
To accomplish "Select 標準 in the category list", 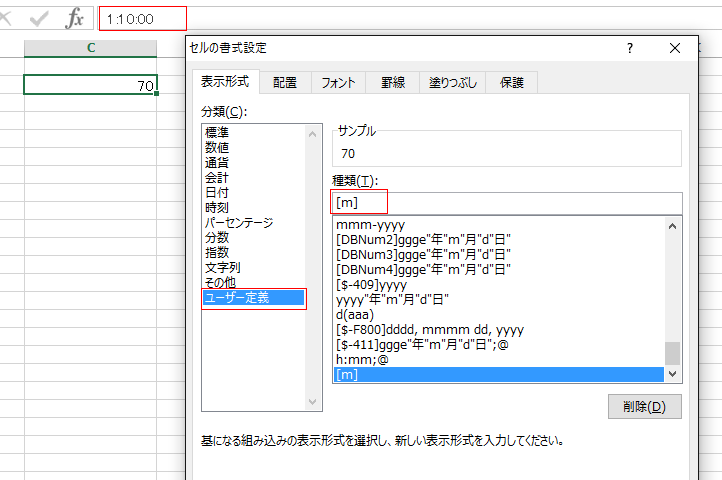I will tap(217, 132).
